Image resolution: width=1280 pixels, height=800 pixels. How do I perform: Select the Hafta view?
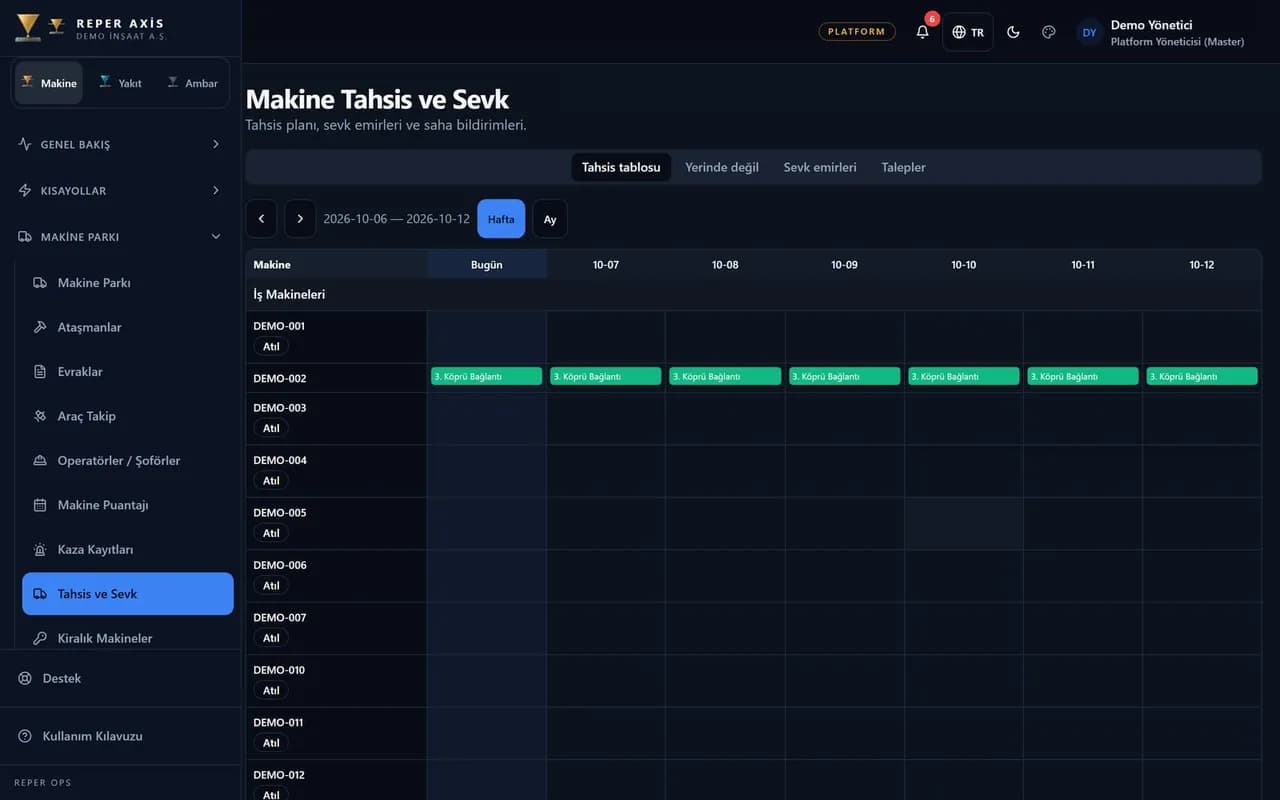click(501, 219)
